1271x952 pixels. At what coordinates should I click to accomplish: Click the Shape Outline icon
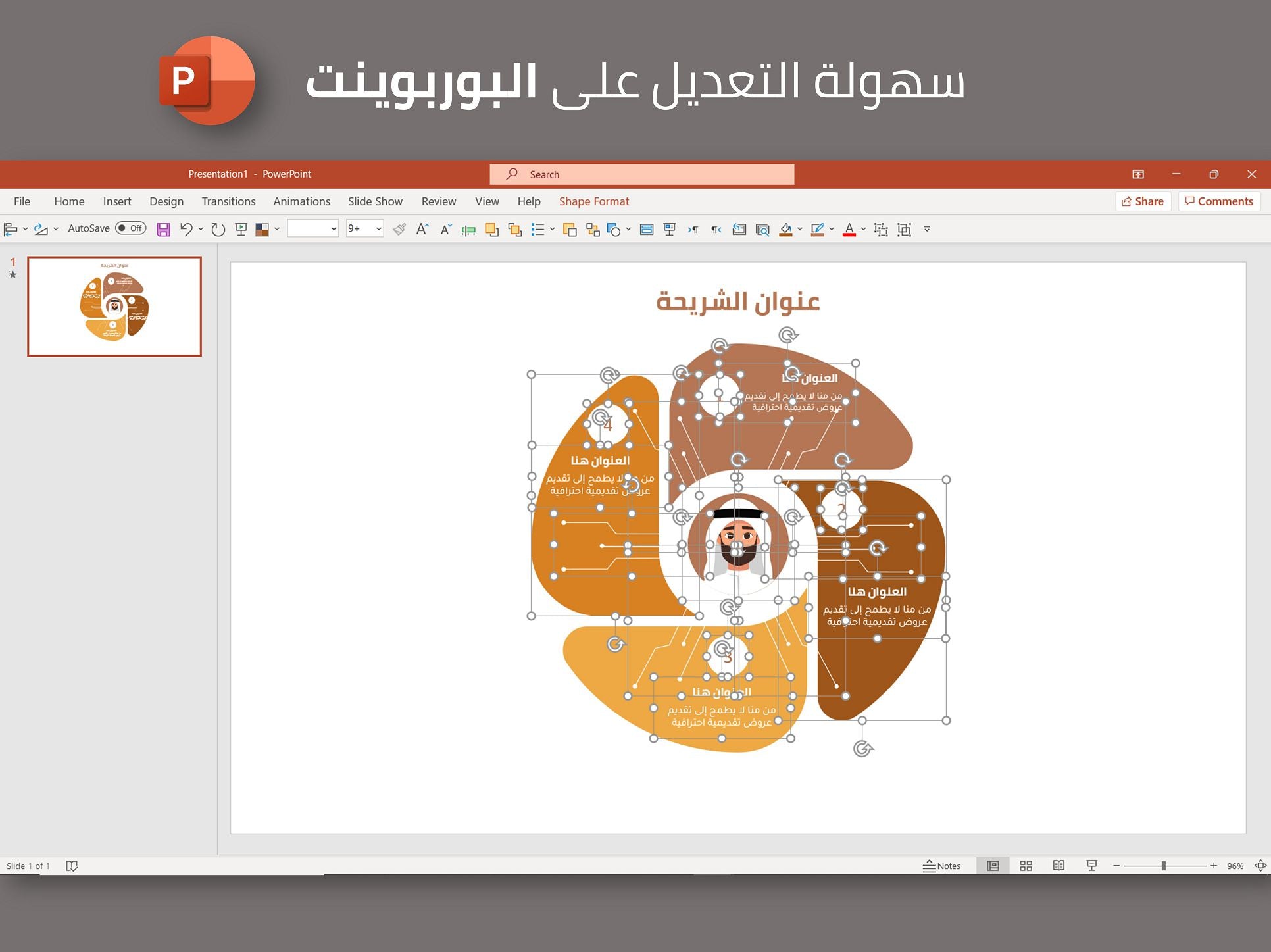(817, 229)
